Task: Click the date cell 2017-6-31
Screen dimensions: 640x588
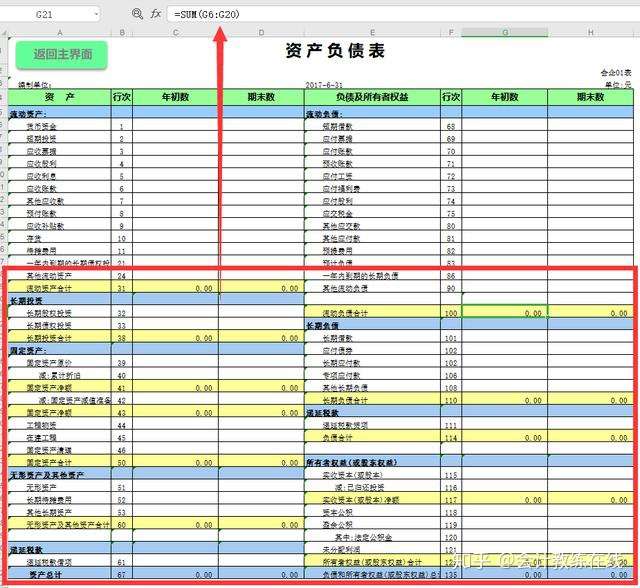Action: click(x=324, y=85)
